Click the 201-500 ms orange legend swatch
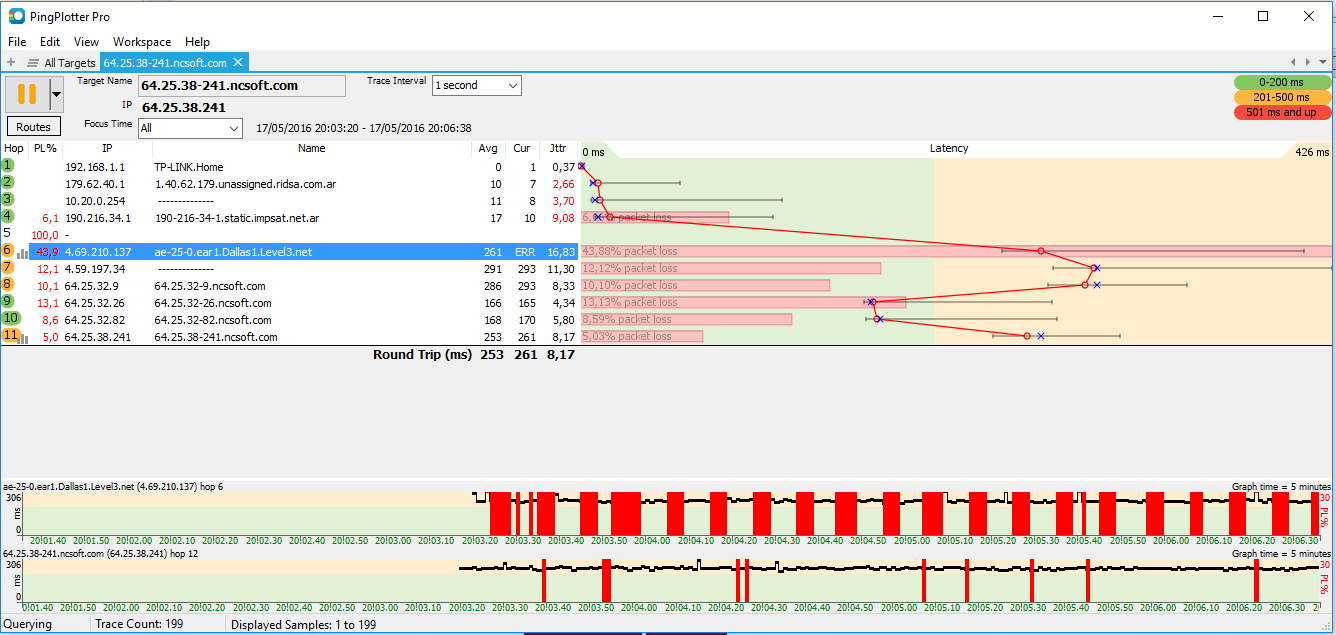The height and width of the screenshot is (635, 1336). pyautogui.click(x=1282, y=97)
